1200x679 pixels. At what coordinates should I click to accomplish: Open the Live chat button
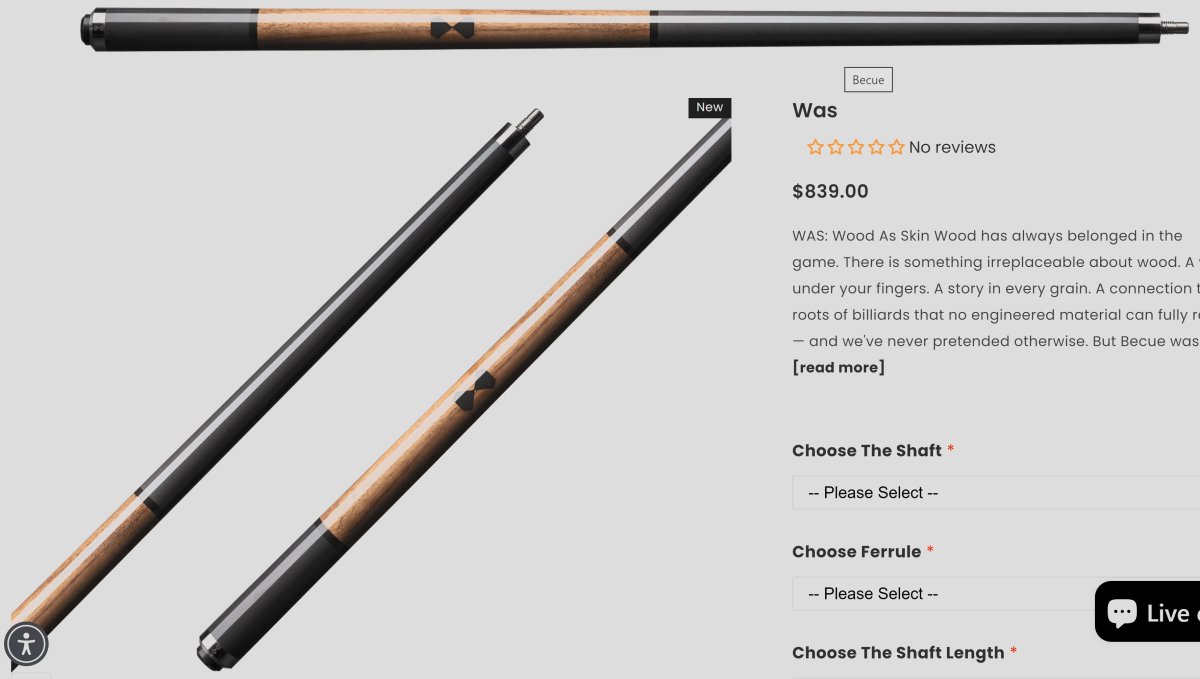(x=1147, y=611)
